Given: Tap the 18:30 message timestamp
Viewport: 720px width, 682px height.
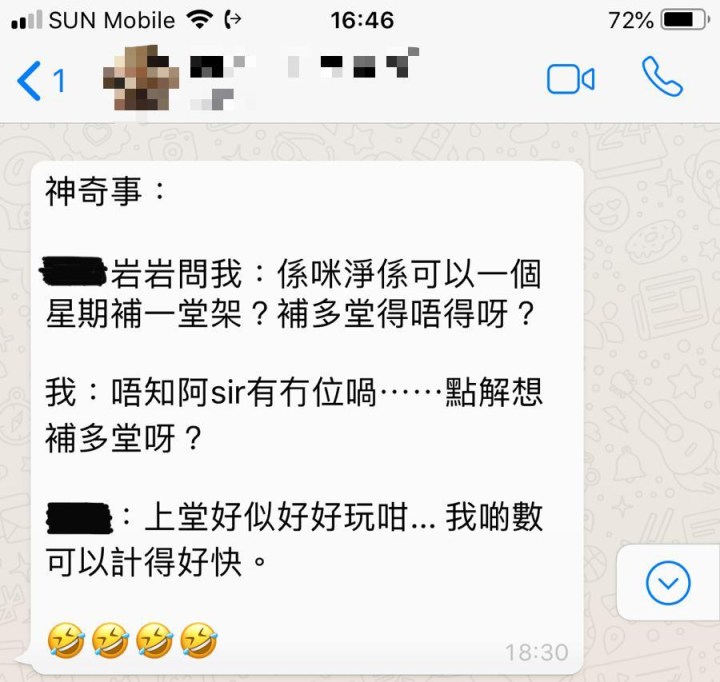Looking at the screenshot, I should pos(537,652).
